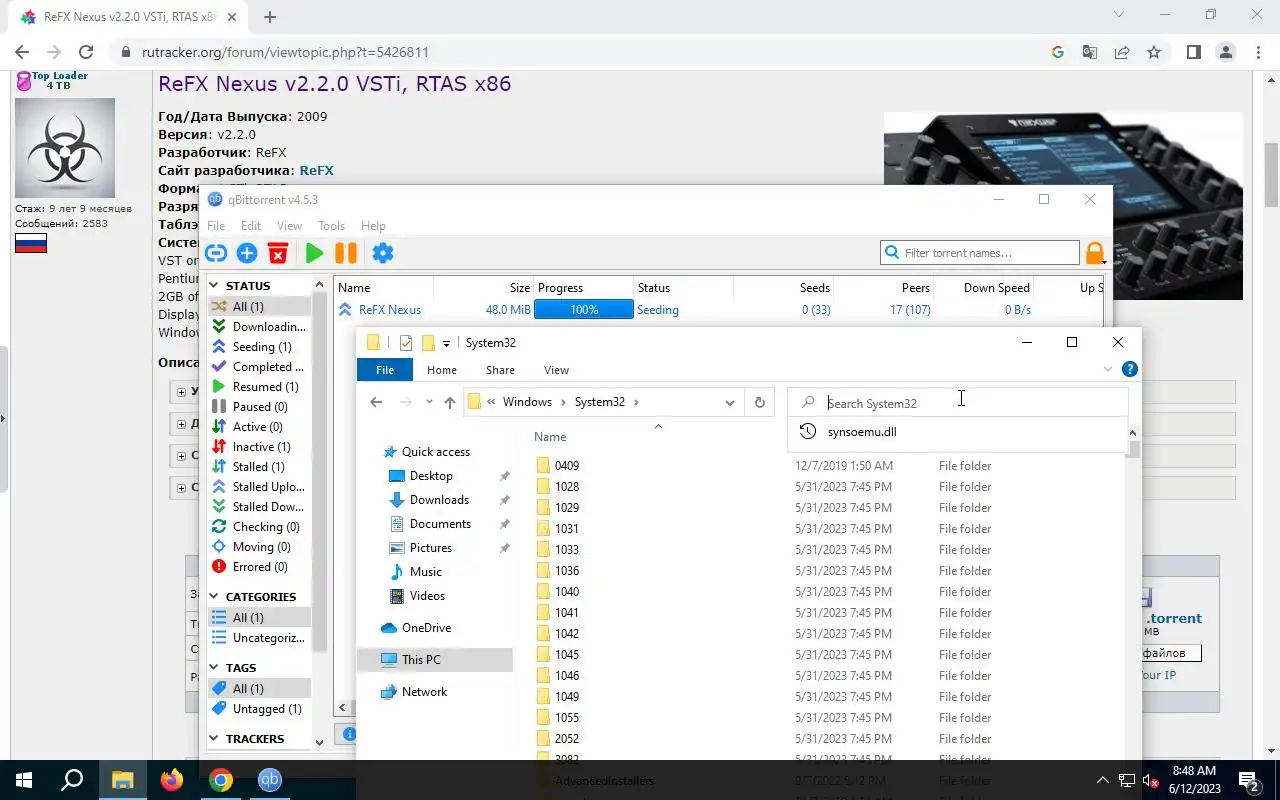Select Downloading status filter in qBittorrent
Image resolution: width=1280 pixels, height=800 pixels.
[259, 327]
